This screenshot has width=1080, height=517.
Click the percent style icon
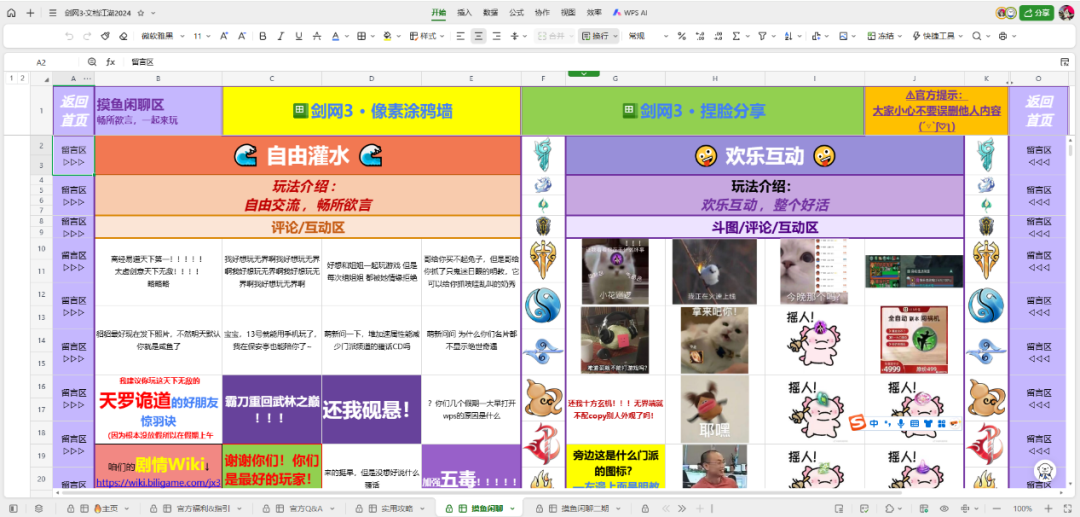pyautogui.click(x=681, y=36)
